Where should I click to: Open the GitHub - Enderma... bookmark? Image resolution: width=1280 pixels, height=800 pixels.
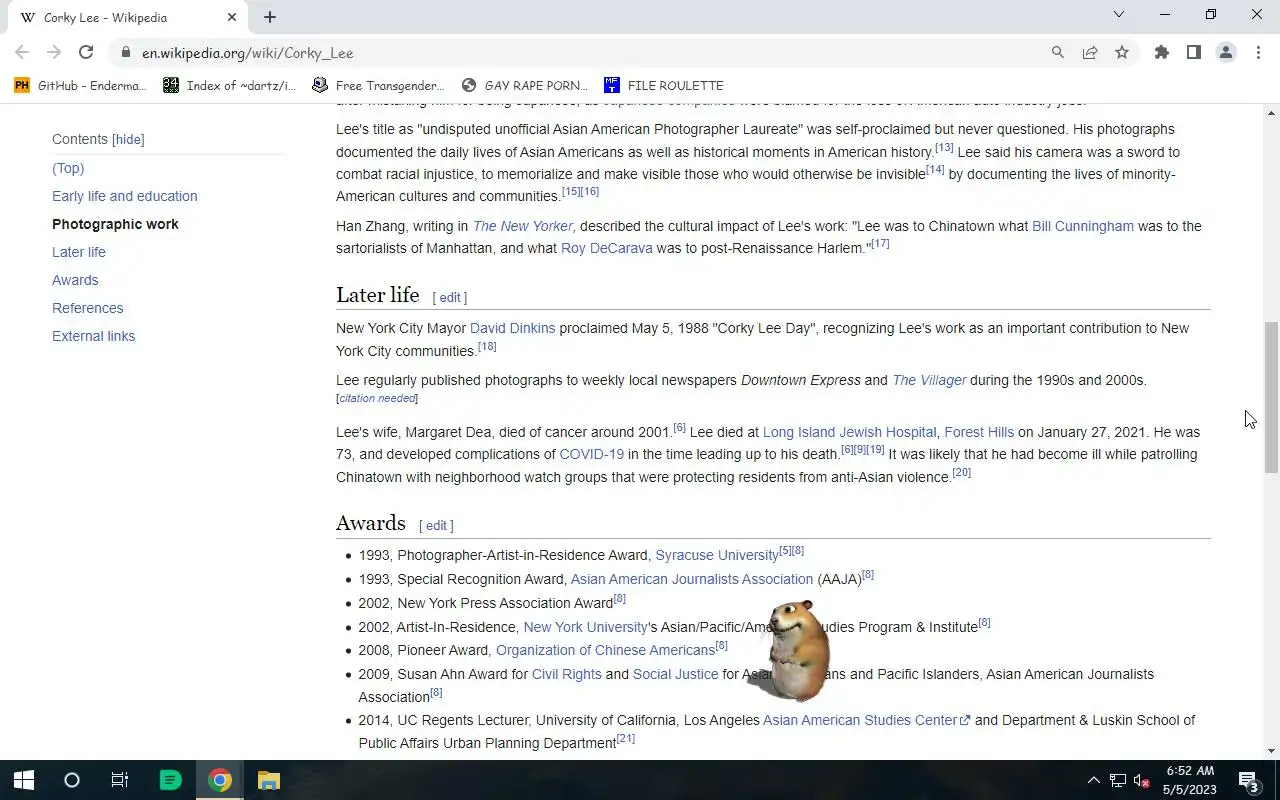click(81, 86)
